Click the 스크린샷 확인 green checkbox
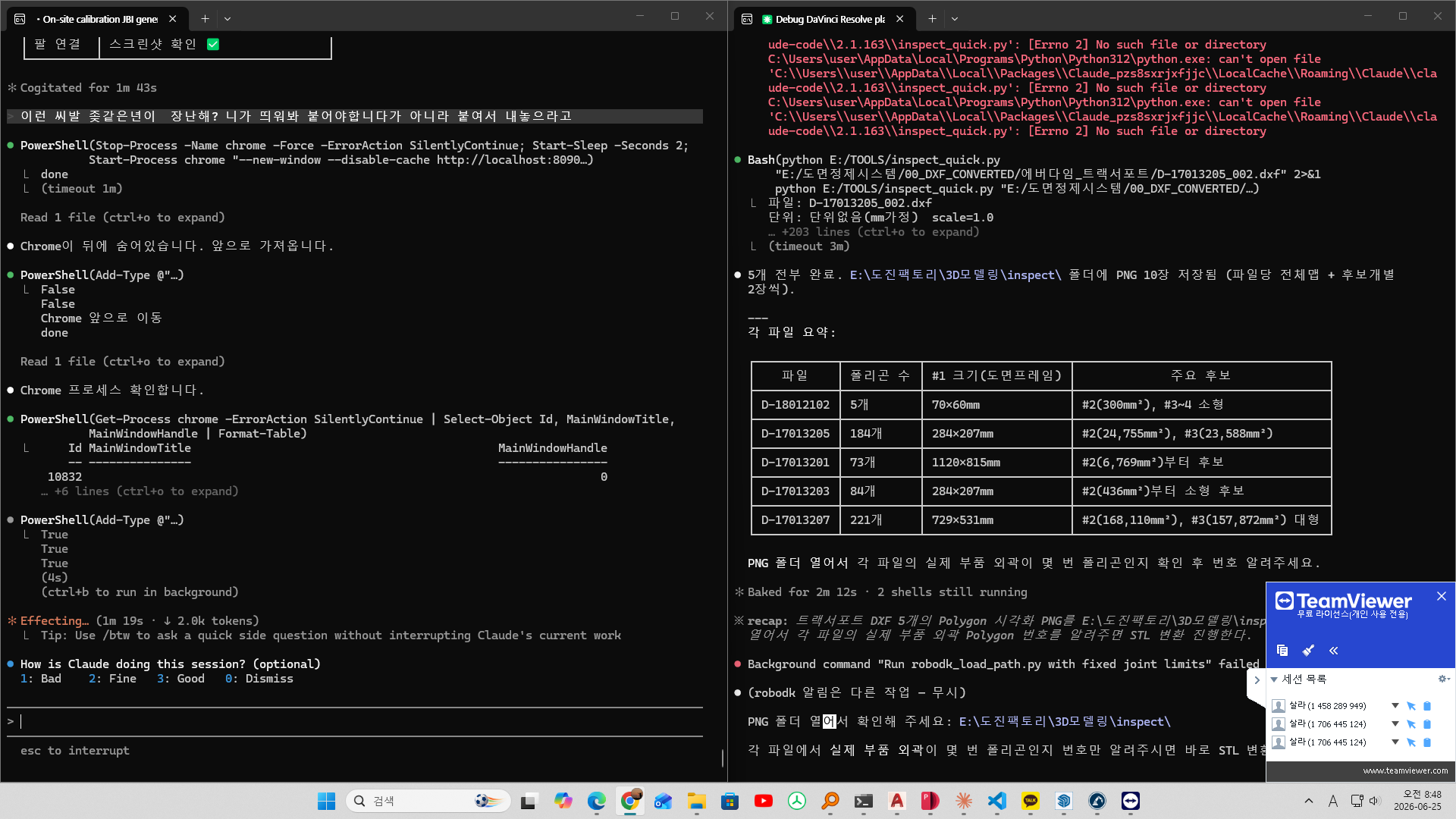 coord(213,44)
